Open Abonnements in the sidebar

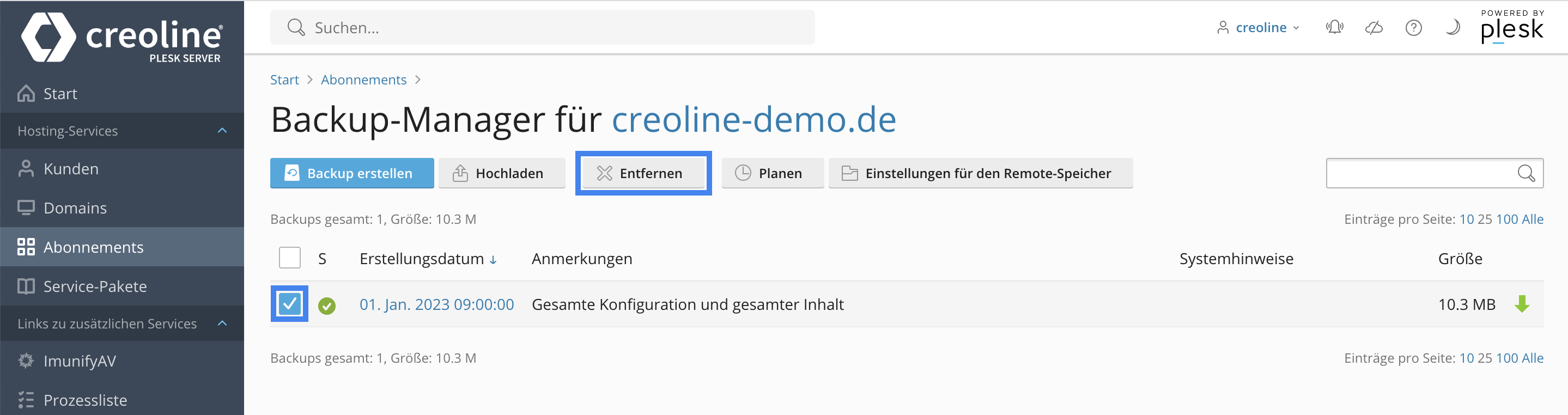pos(121,247)
